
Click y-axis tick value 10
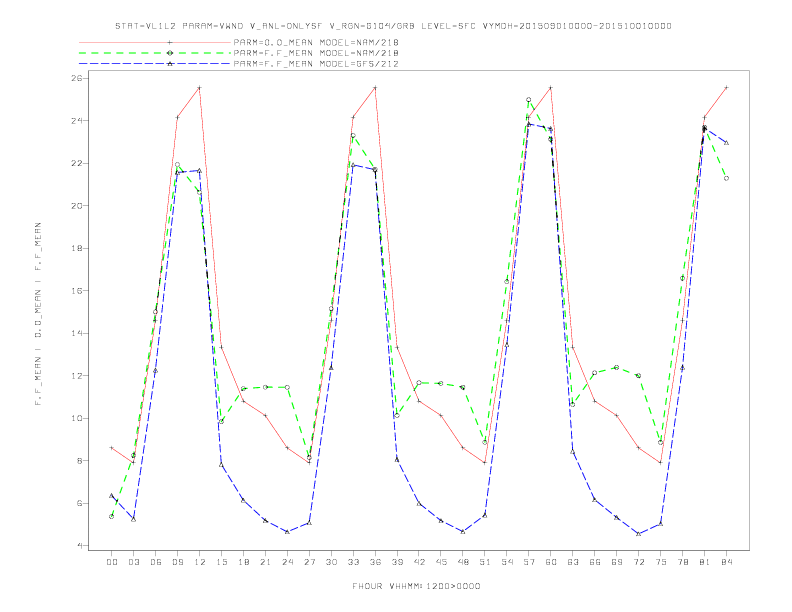point(77,419)
